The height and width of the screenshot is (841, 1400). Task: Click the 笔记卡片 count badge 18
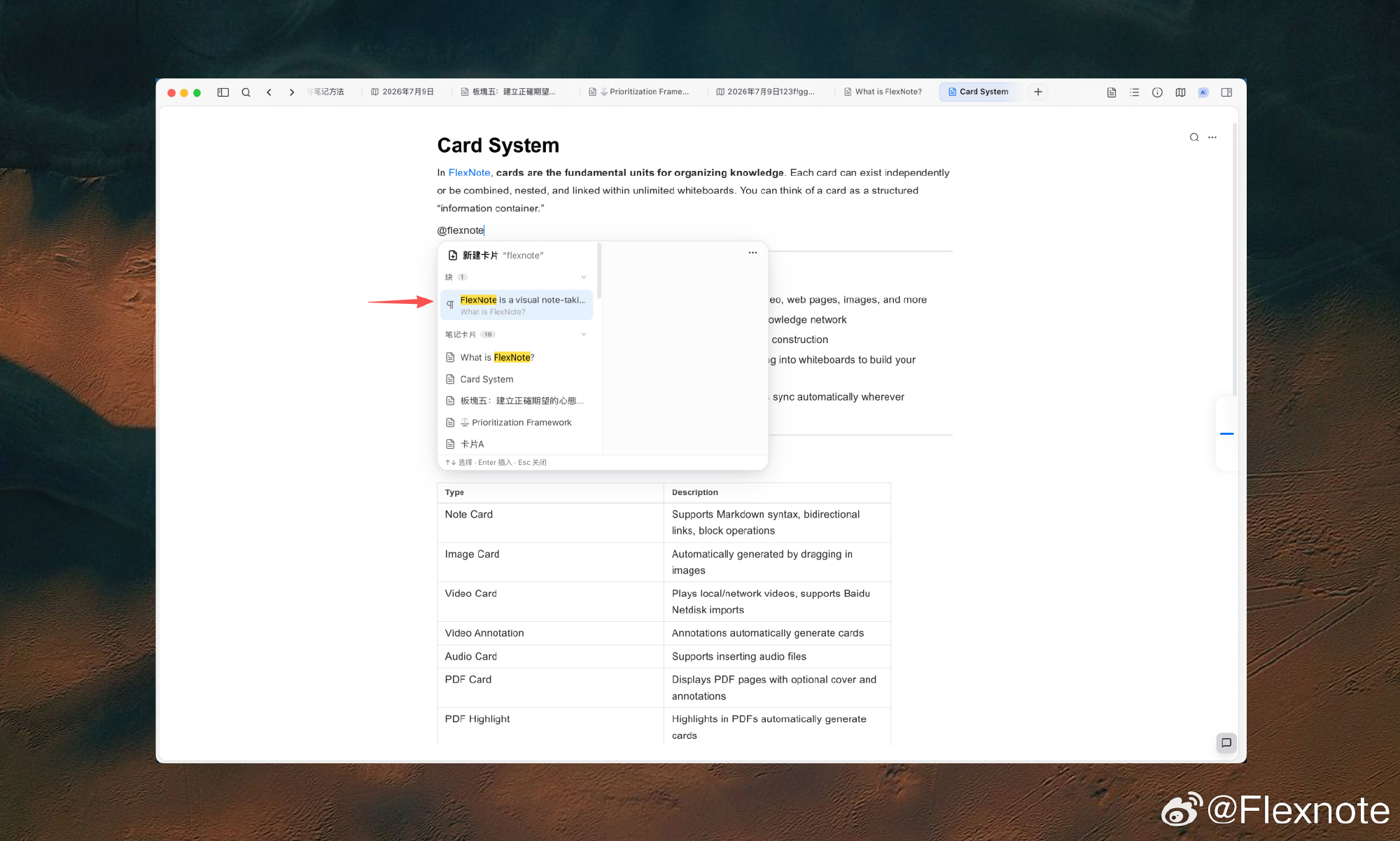487,335
